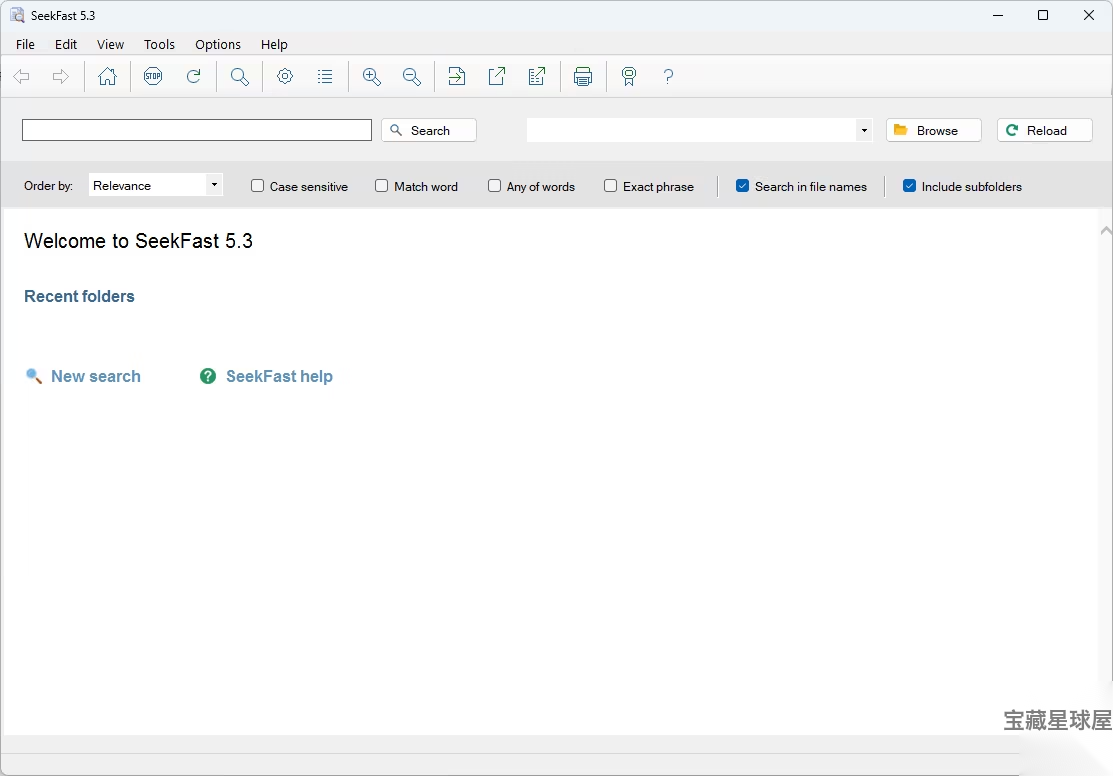
Task: Click the Browse folder button
Action: [x=933, y=130]
